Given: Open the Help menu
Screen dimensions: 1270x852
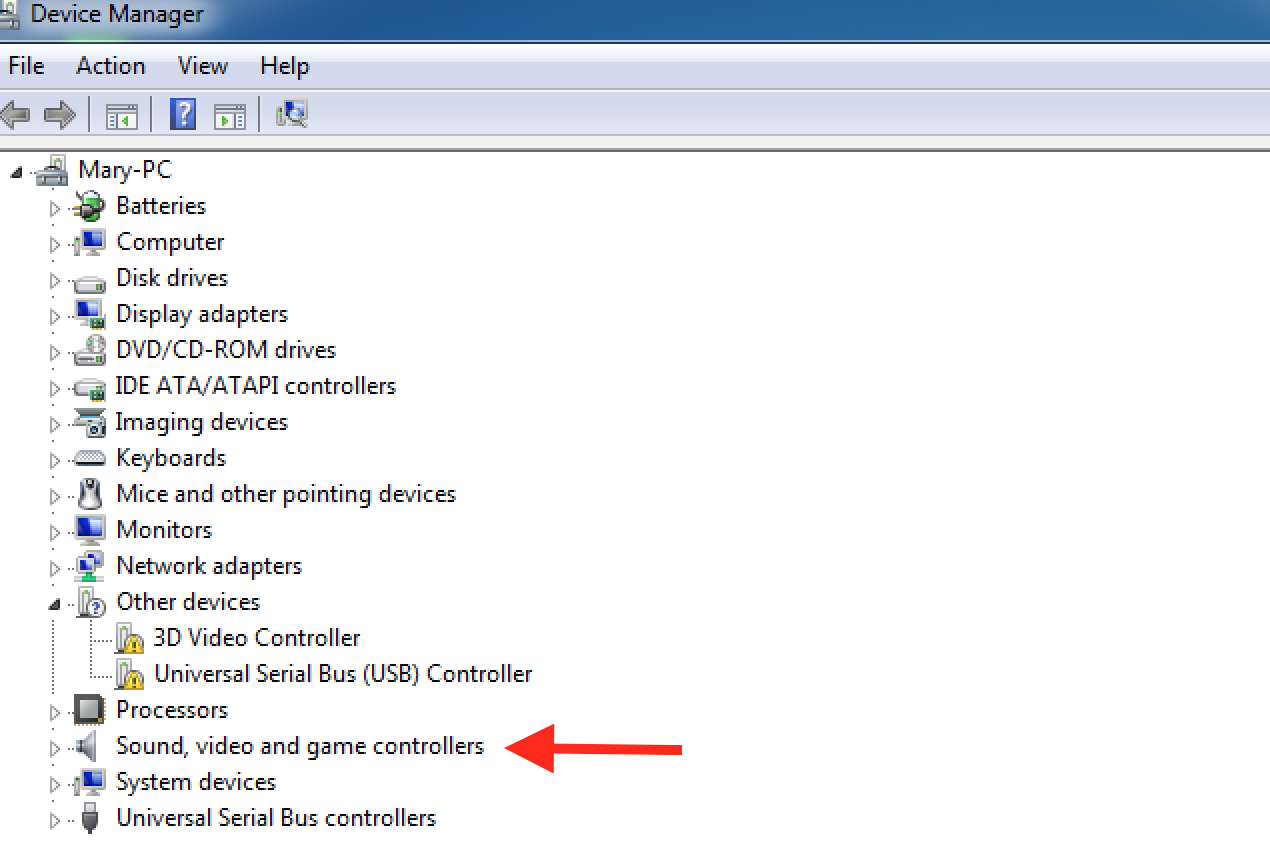Looking at the screenshot, I should (x=285, y=66).
